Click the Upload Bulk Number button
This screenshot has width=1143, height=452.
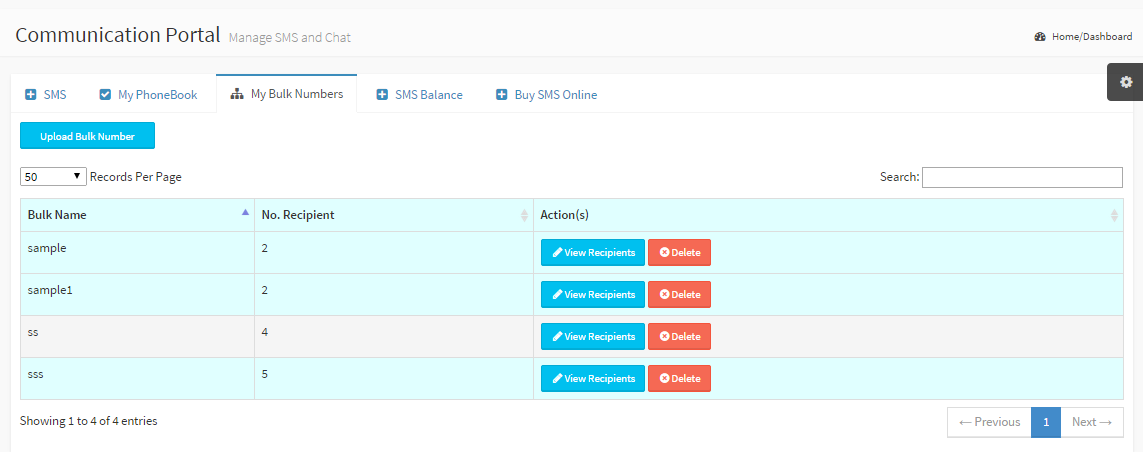(x=87, y=136)
